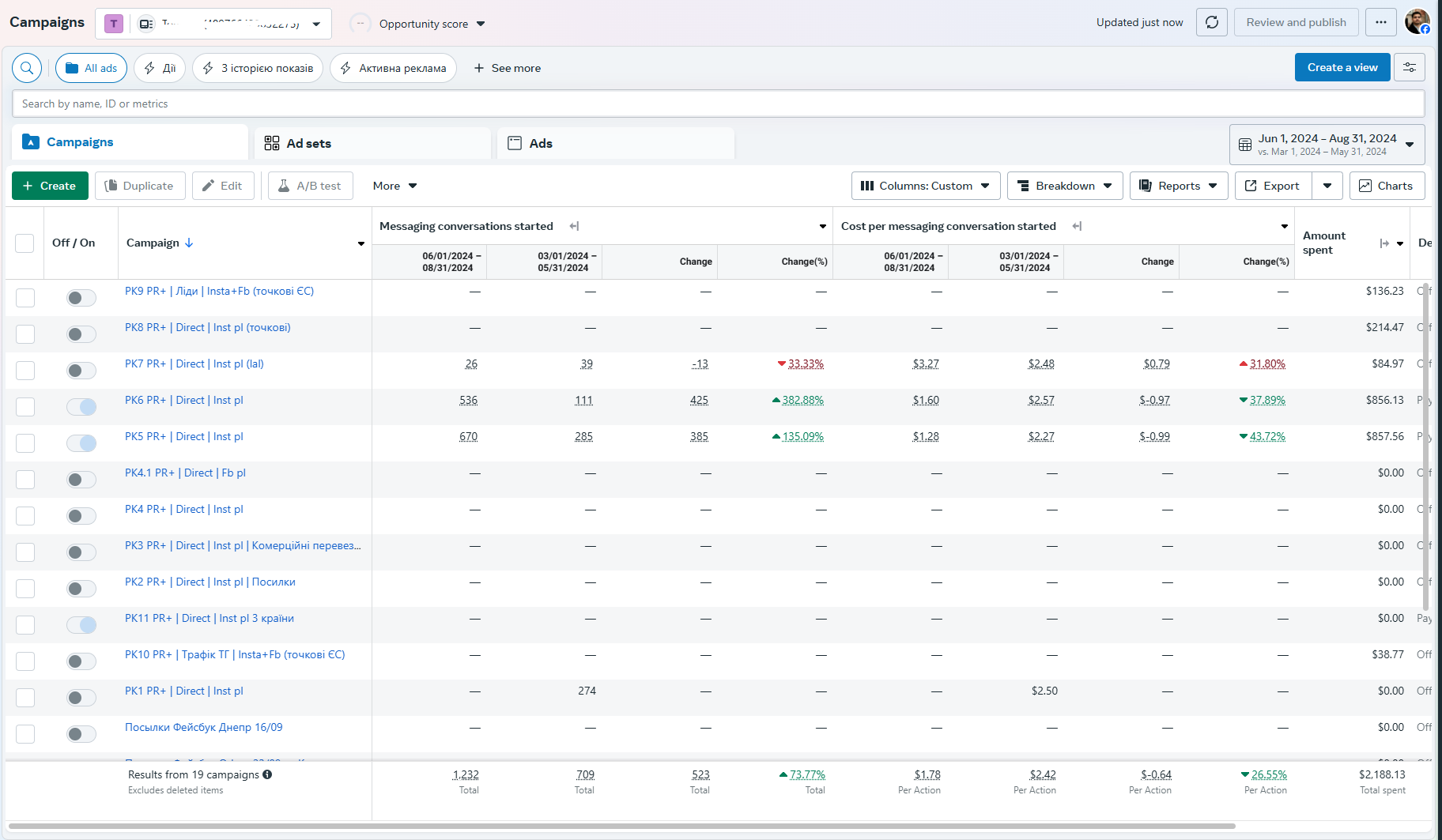Click Create a view button

coord(1342,67)
